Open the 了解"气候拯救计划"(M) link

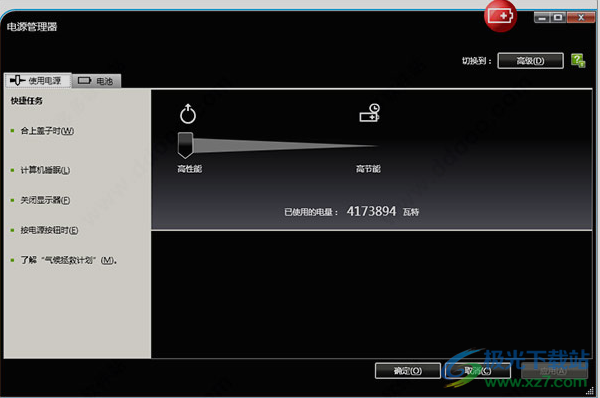point(68,260)
